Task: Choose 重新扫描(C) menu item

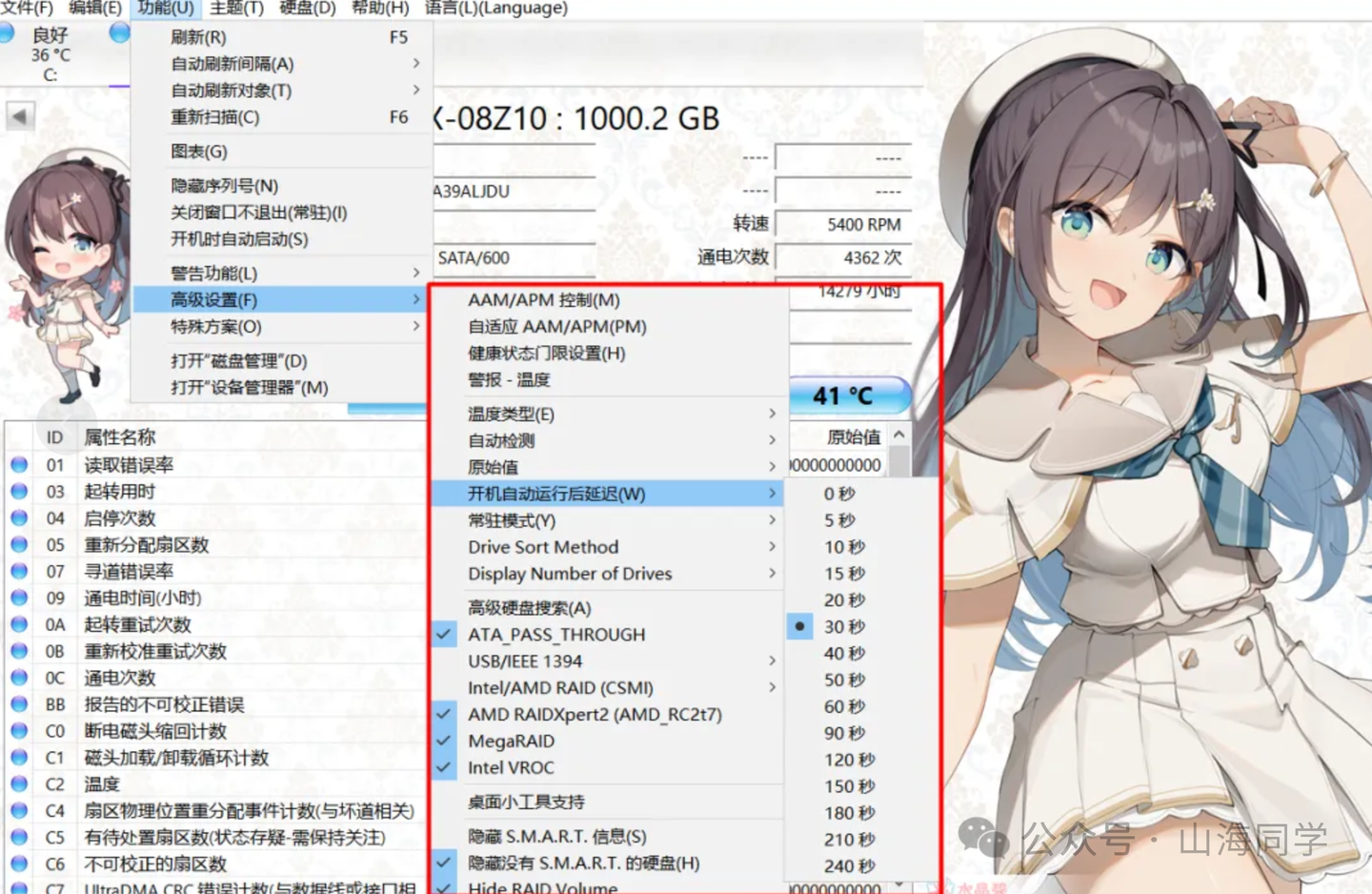Action: click(281, 117)
